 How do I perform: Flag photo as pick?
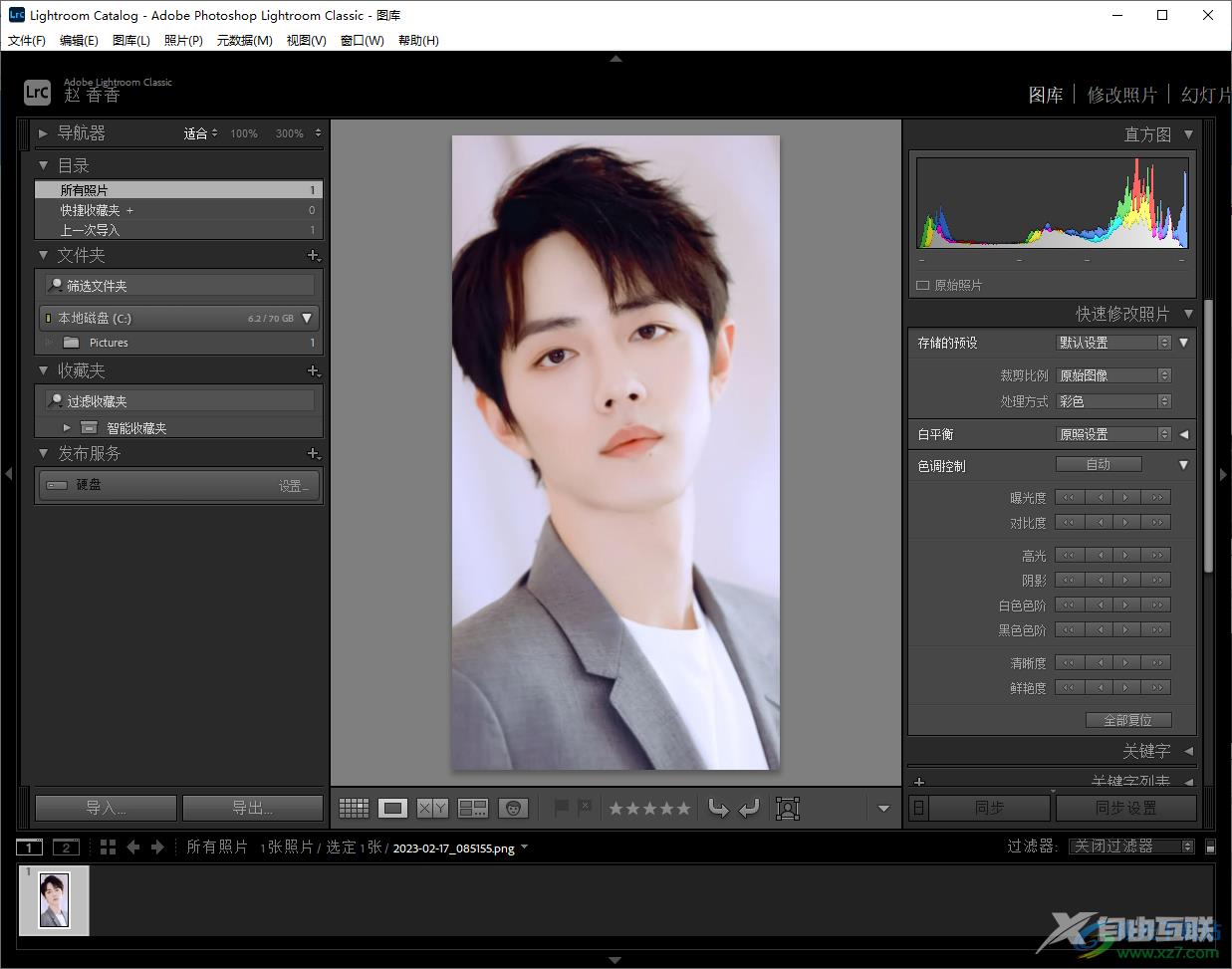click(x=561, y=809)
